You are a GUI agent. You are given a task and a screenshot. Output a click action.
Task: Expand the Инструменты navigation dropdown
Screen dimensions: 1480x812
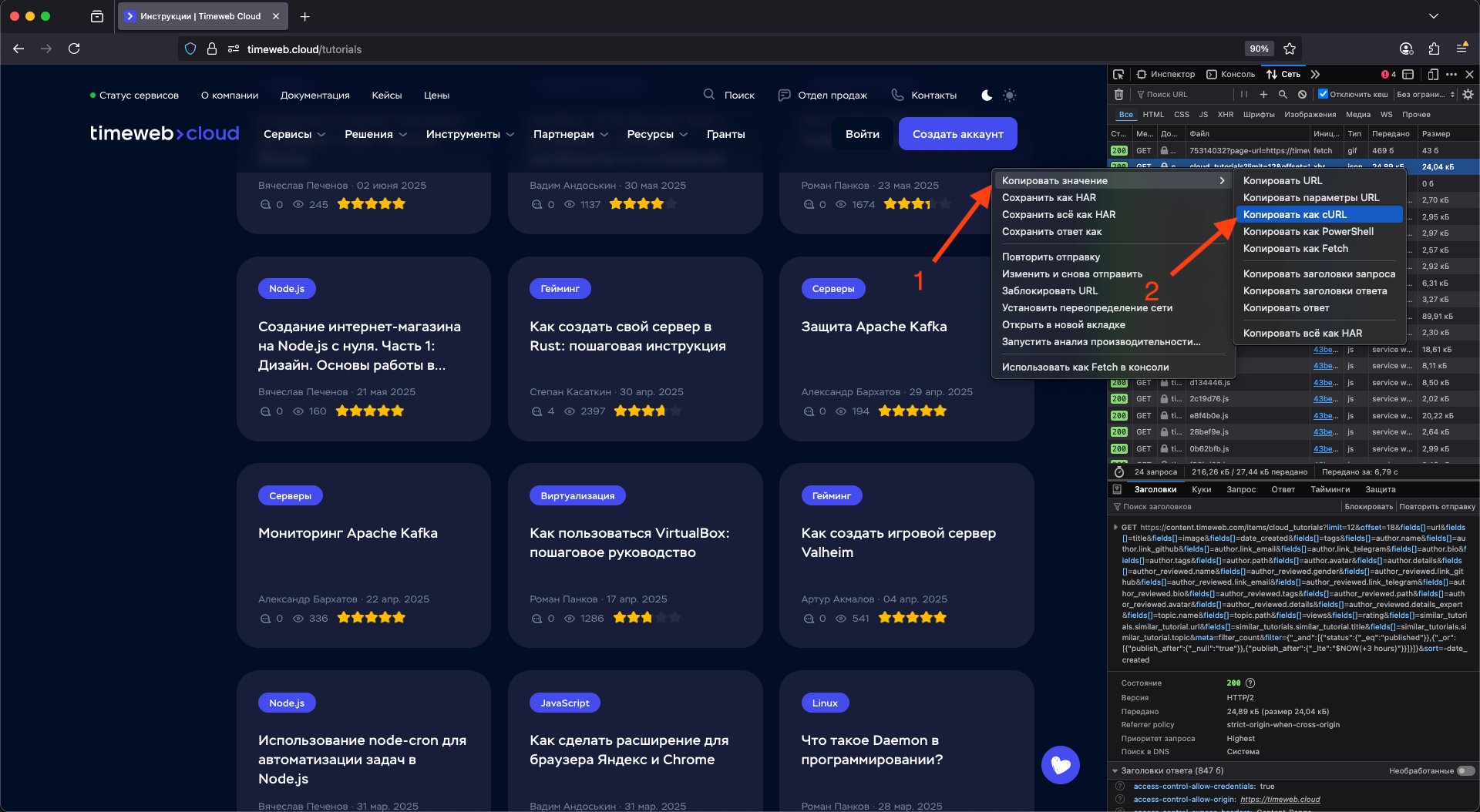pos(470,134)
